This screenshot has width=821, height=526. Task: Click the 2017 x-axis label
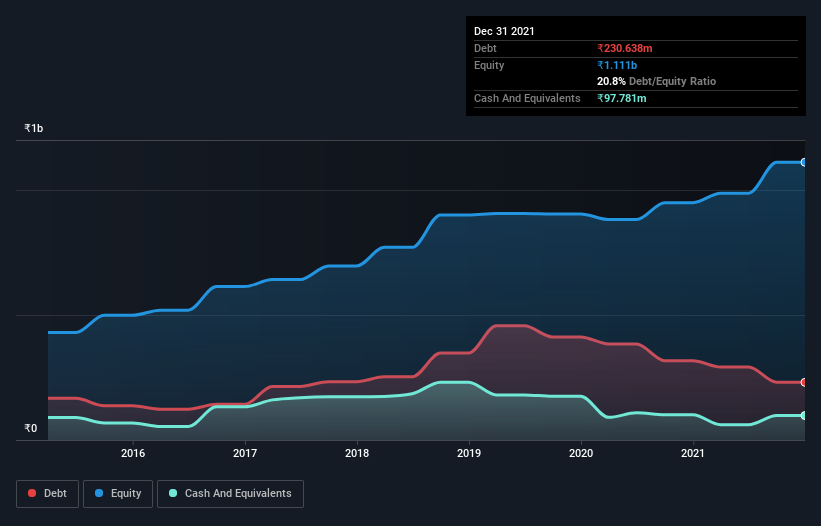(x=245, y=453)
